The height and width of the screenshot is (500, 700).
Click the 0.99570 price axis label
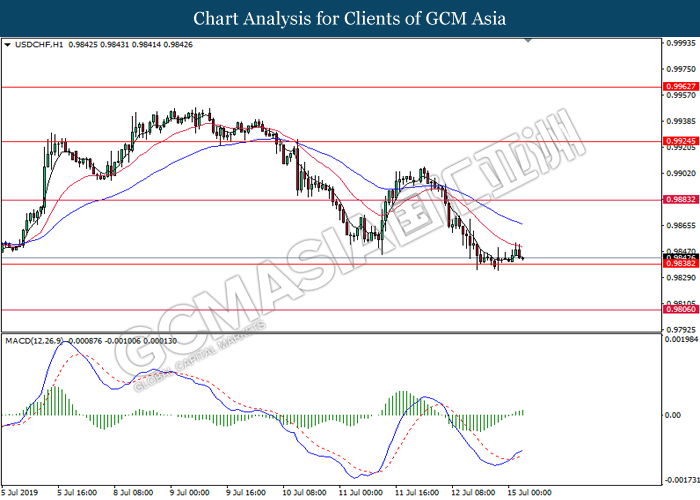point(681,95)
